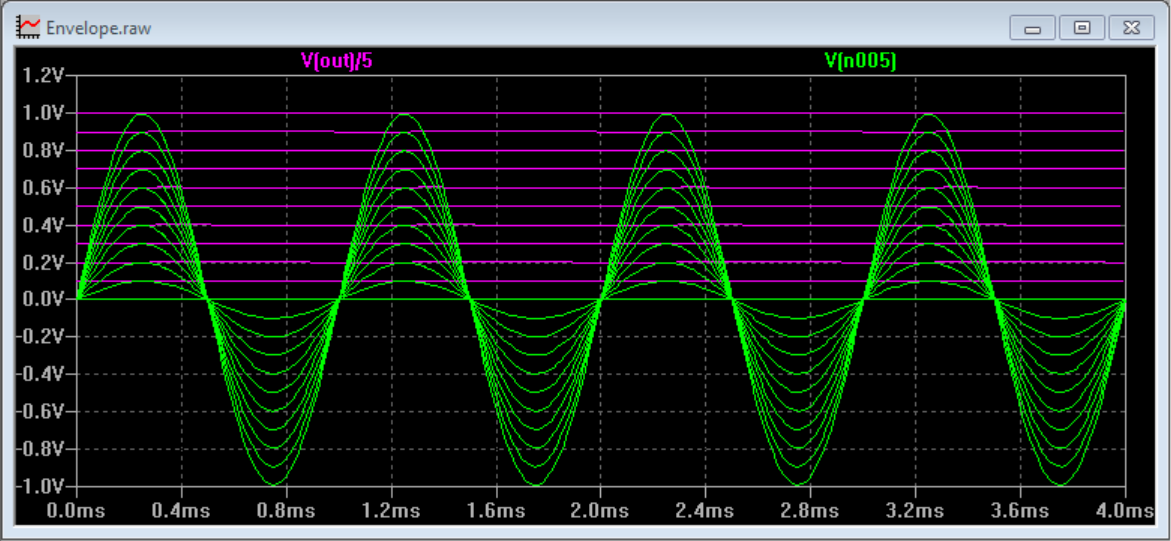Close the Envelope.raw waveform window
This screenshot has width=1171, height=541.
point(1130,28)
